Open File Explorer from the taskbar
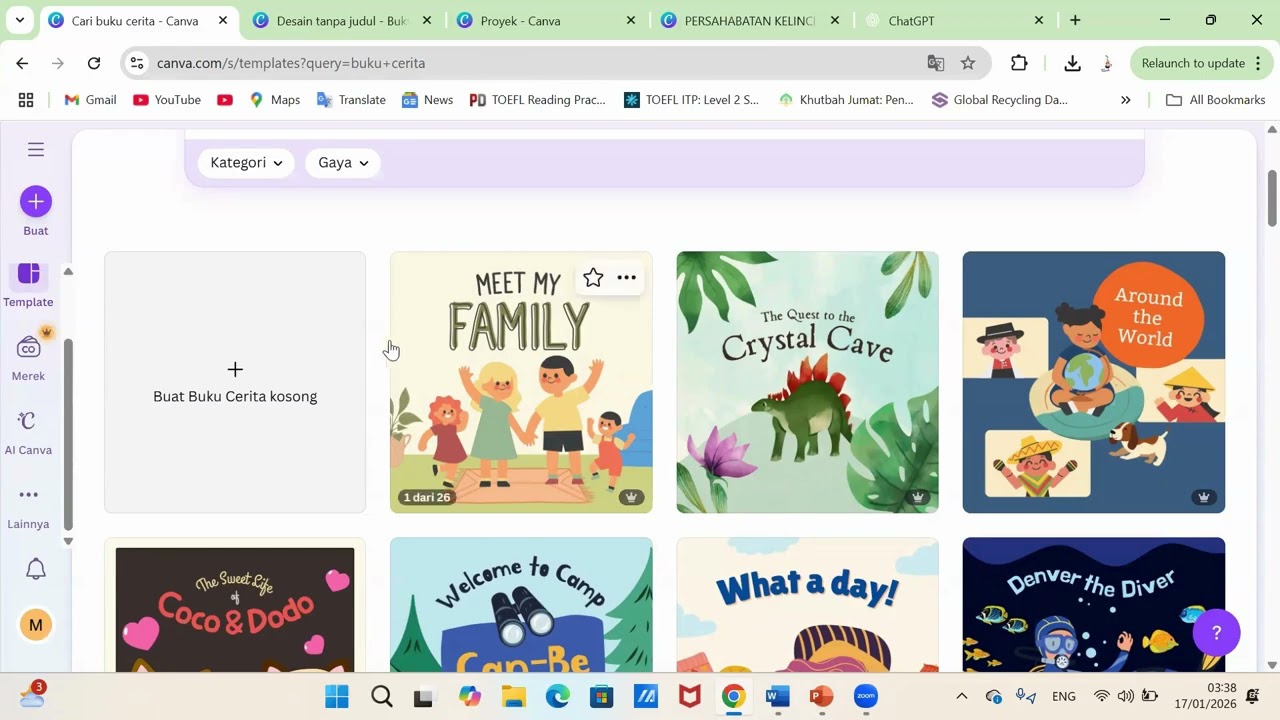The height and width of the screenshot is (720, 1280). pyautogui.click(x=513, y=696)
